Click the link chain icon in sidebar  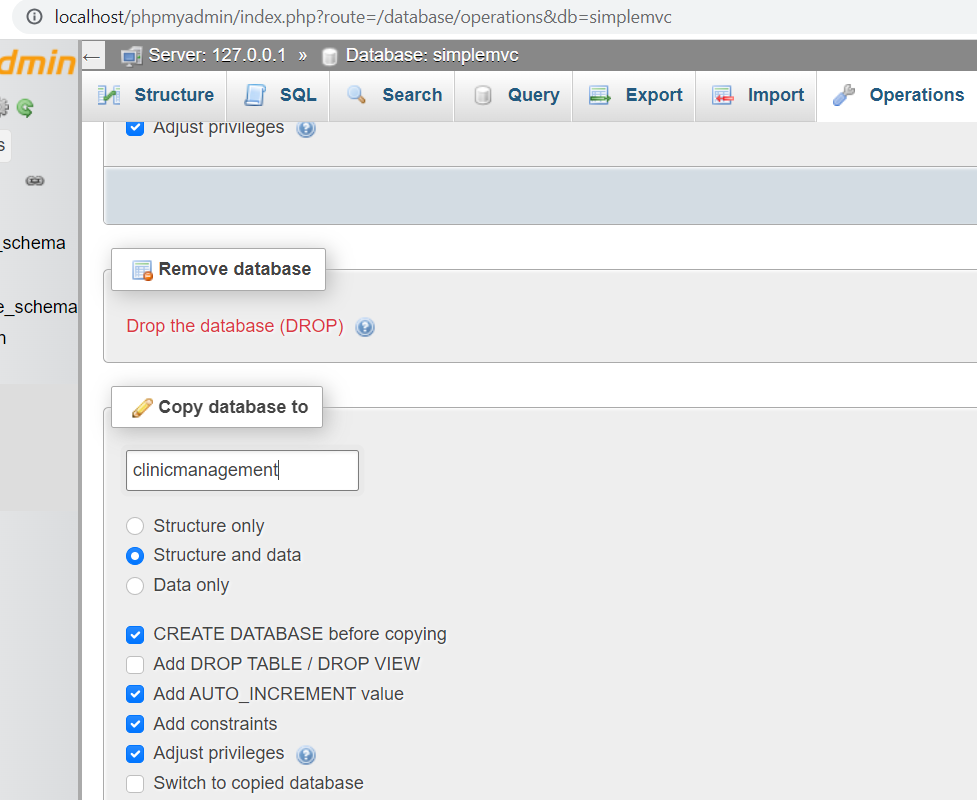35,181
